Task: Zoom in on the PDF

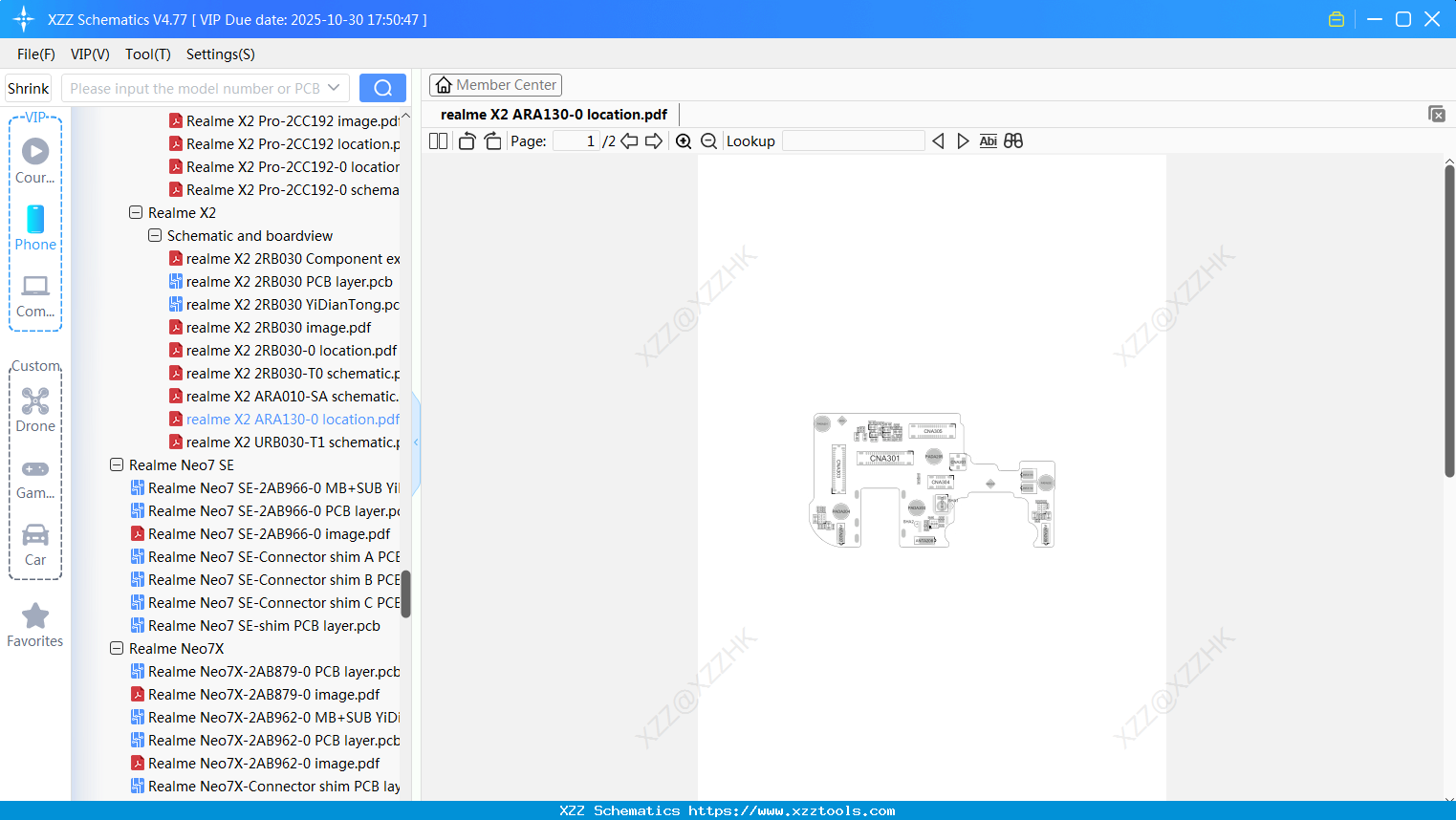Action: [x=684, y=141]
